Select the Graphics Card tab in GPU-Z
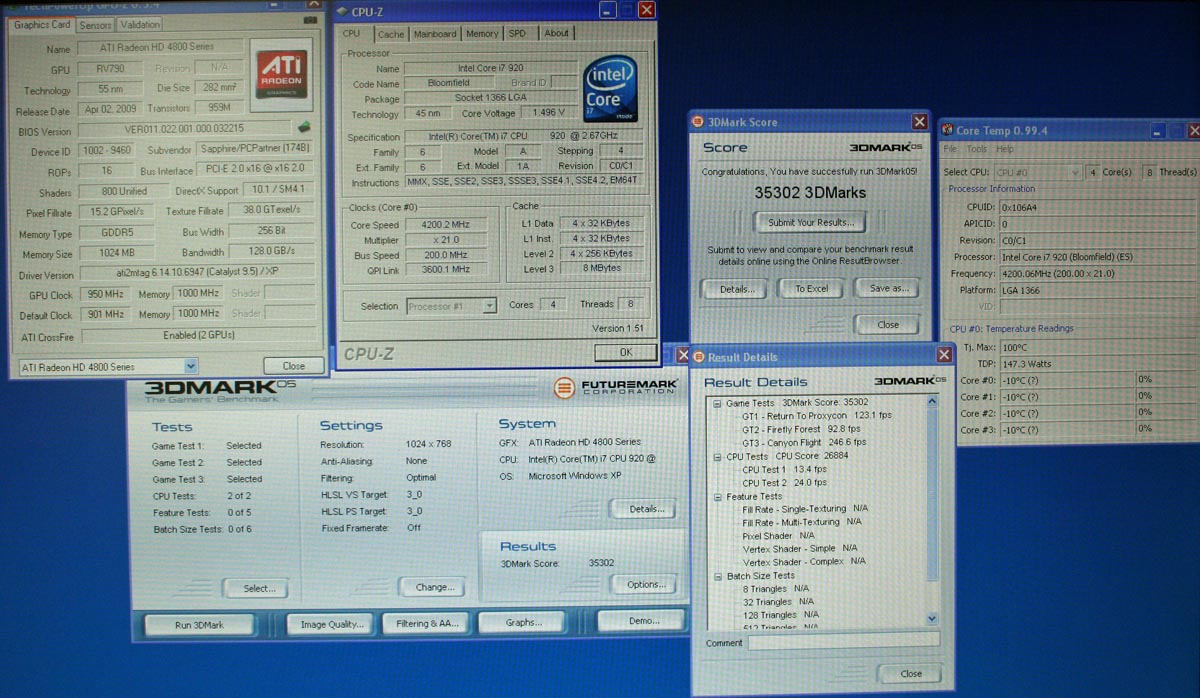The image size is (1200, 698). pos(41,24)
